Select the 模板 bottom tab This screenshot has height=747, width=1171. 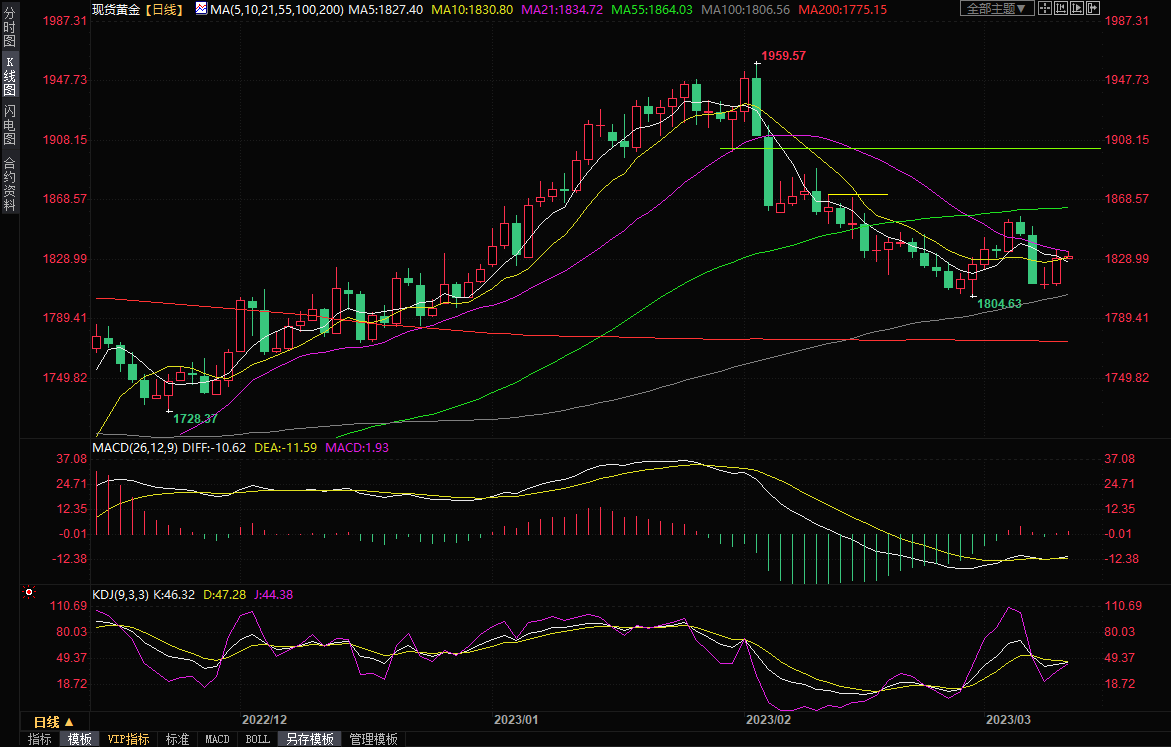[80, 739]
